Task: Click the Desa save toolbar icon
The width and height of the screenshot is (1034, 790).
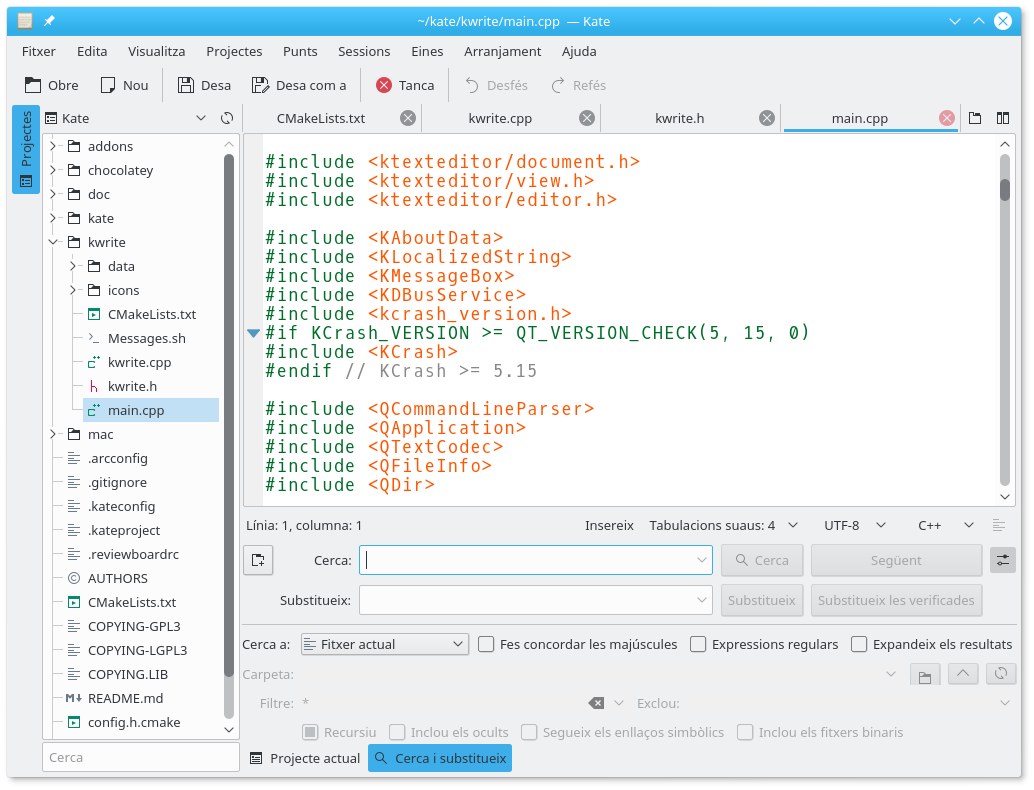Action: (186, 85)
